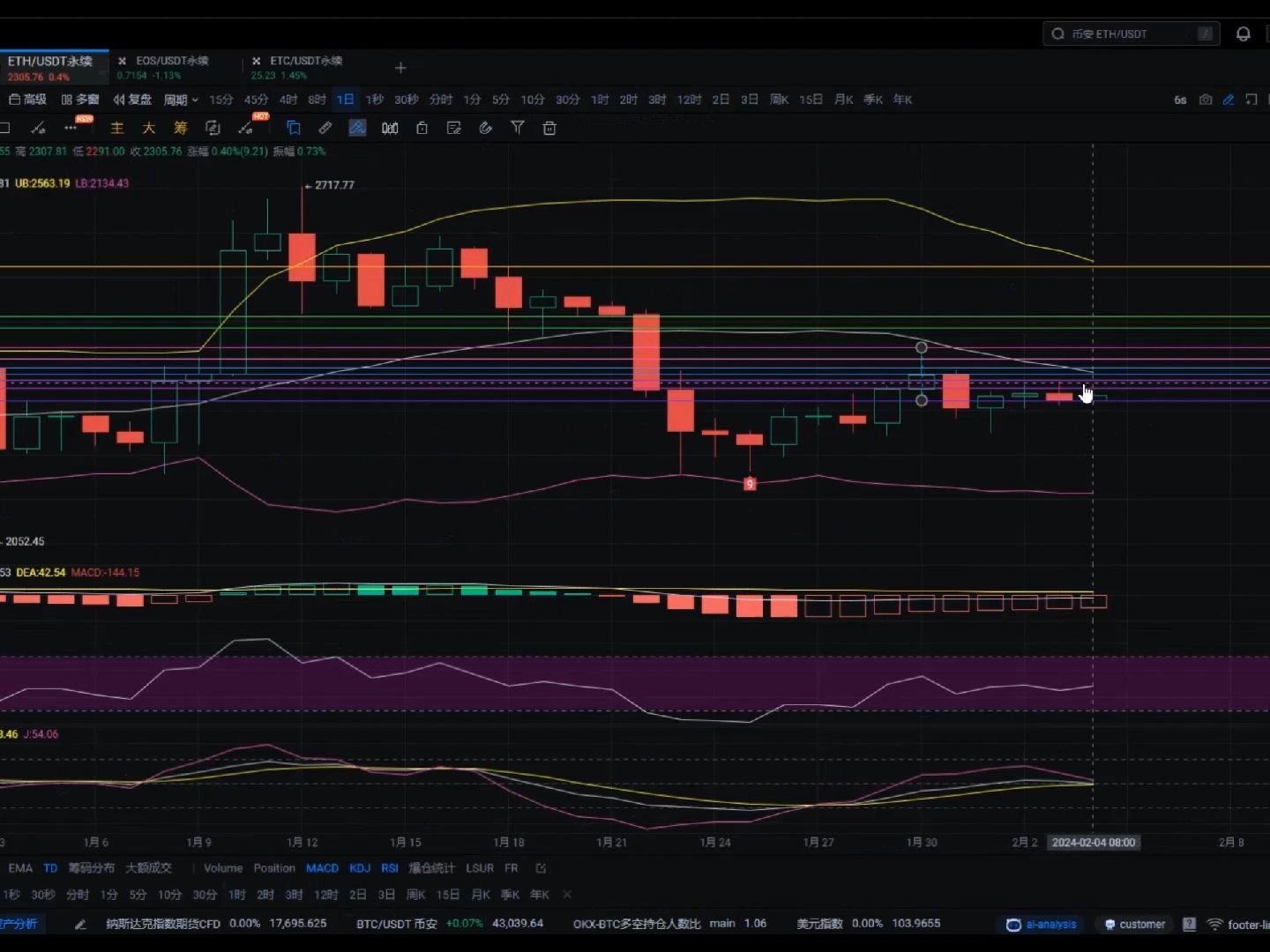Select the ruler measurement tool
The width and height of the screenshot is (1270, 952).
325,128
